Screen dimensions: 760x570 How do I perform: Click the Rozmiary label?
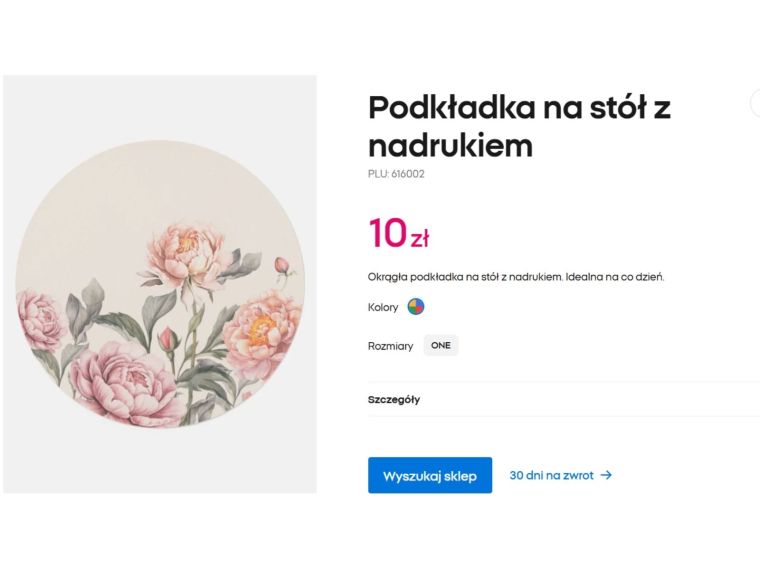[390, 346]
